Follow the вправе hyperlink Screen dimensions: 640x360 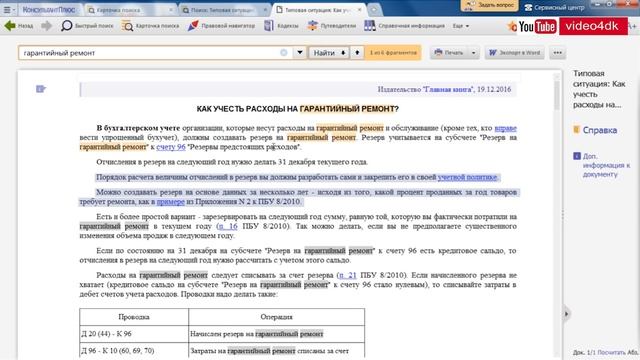tap(505, 128)
